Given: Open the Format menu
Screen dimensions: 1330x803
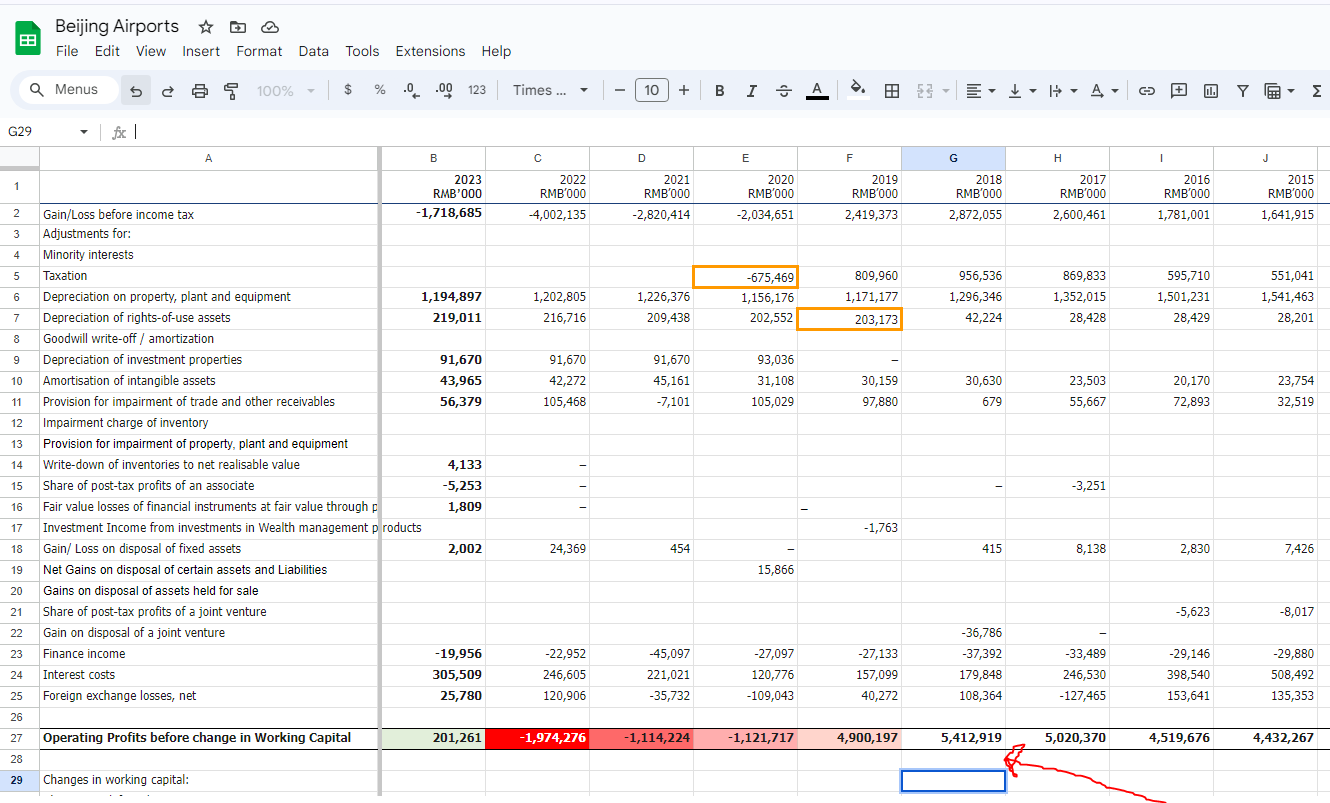Looking at the screenshot, I should click(x=259, y=51).
